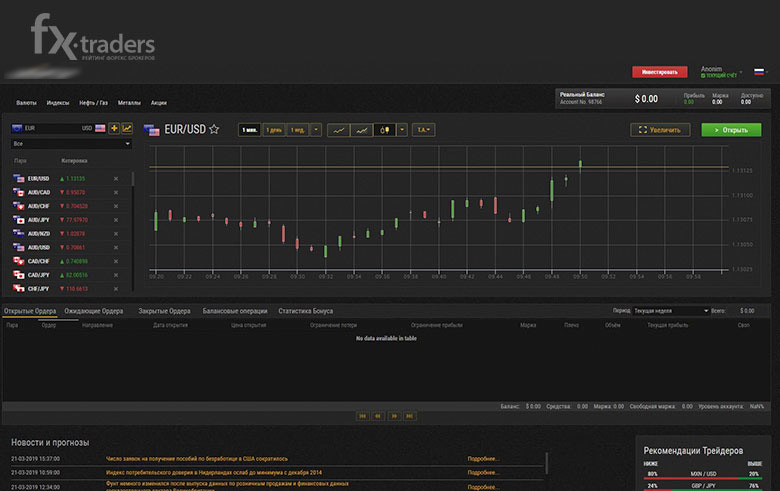Select the candlestick chart type icon

point(385,130)
